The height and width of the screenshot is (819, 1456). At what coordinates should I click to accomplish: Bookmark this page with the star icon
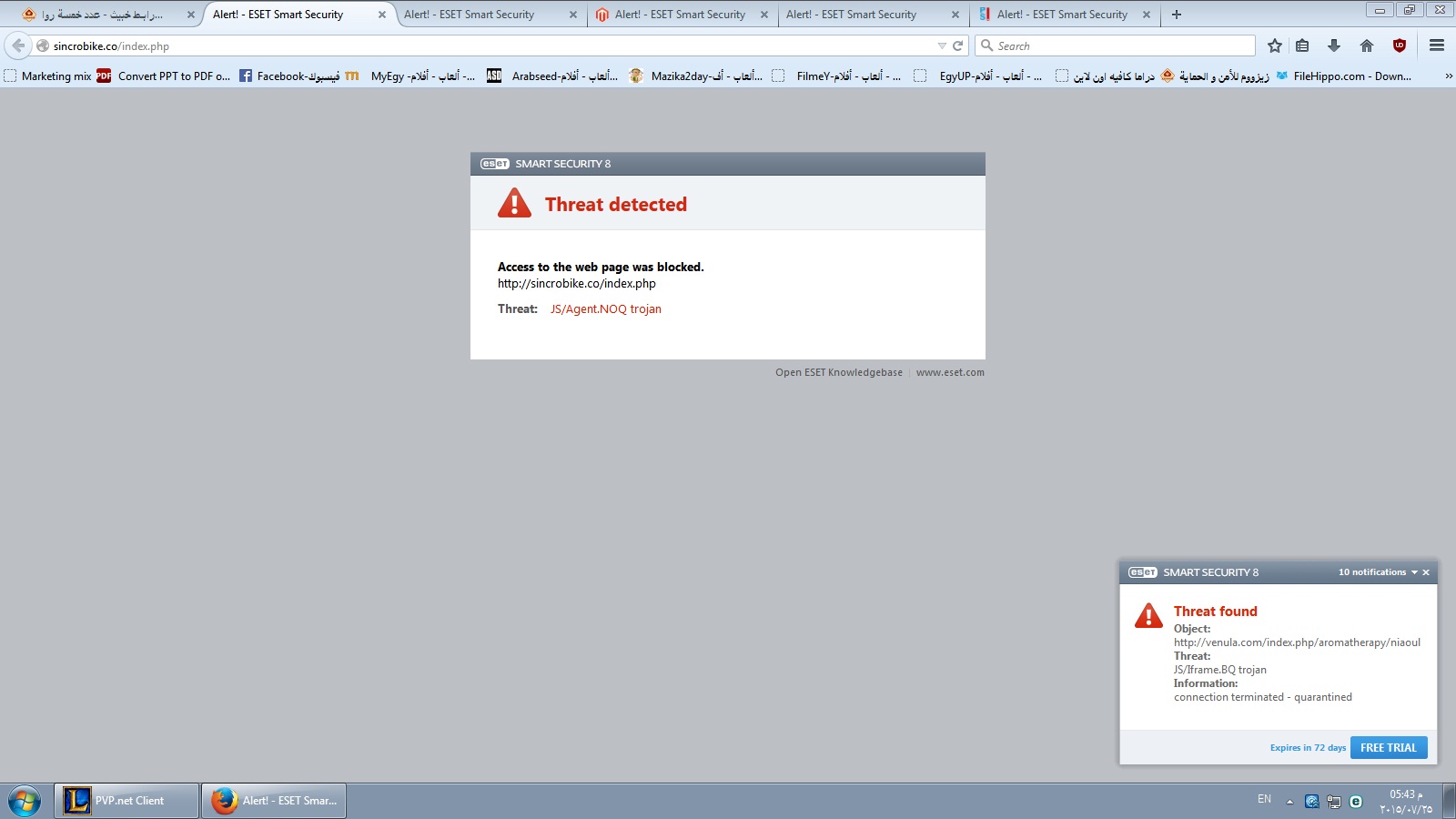(1275, 45)
